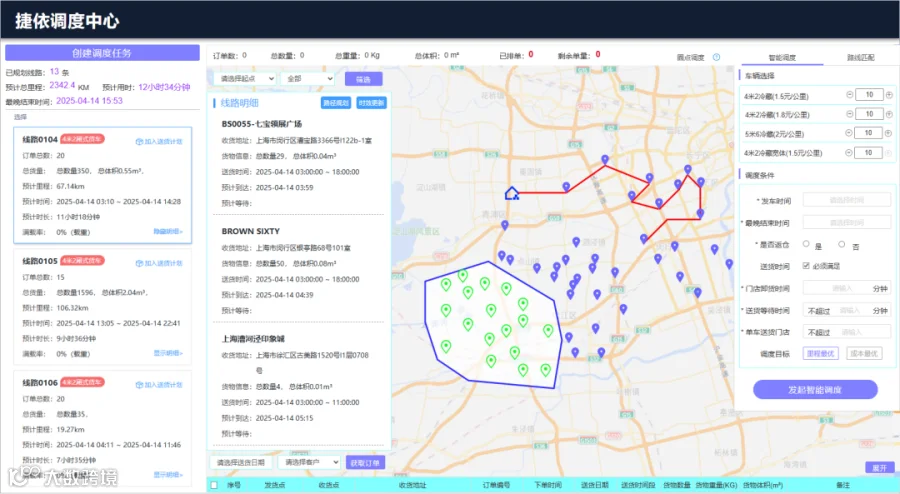Open the 请选择客户 dropdown
900x494 pixels.
coord(309,462)
